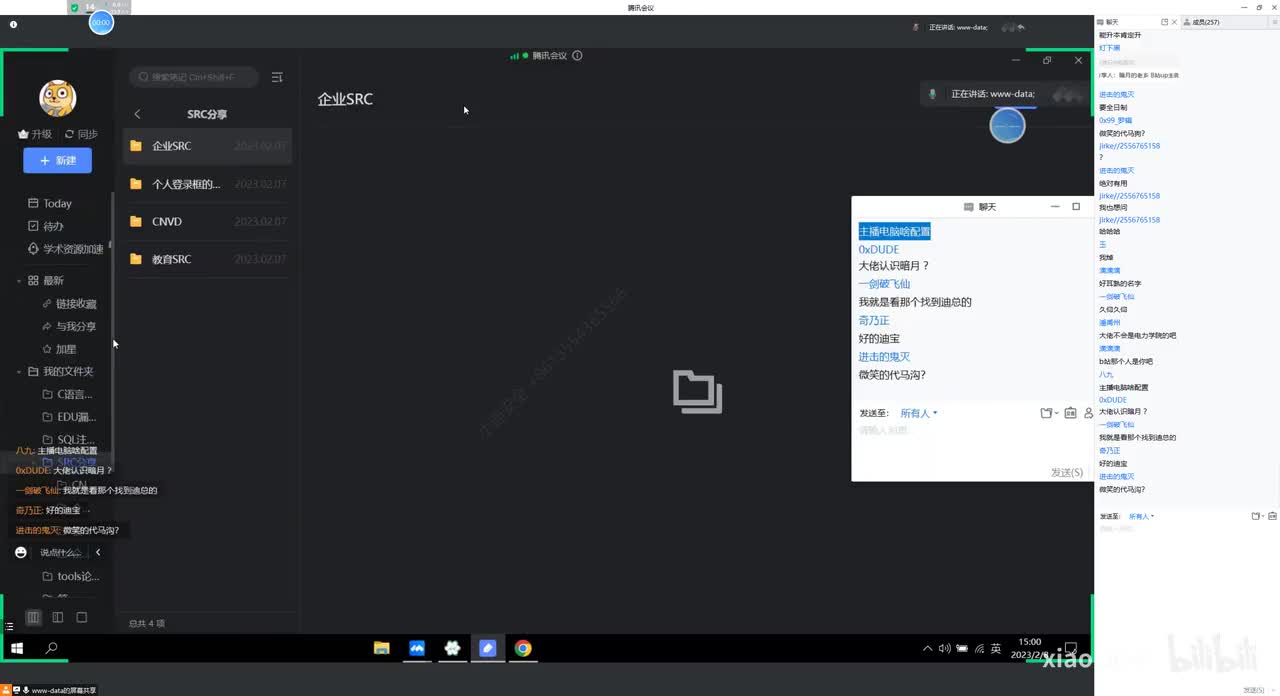Open the Windows Start menu
The height and width of the screenshot is (696, 1280).
pyautogui.click(x=17, y=648)
